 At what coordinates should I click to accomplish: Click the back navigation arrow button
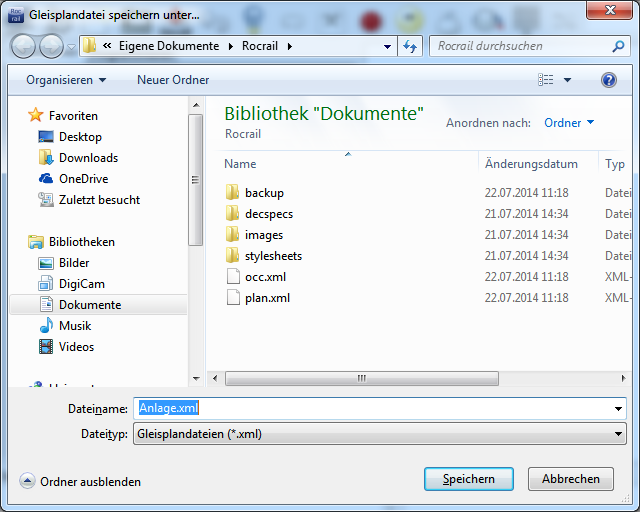23,46
